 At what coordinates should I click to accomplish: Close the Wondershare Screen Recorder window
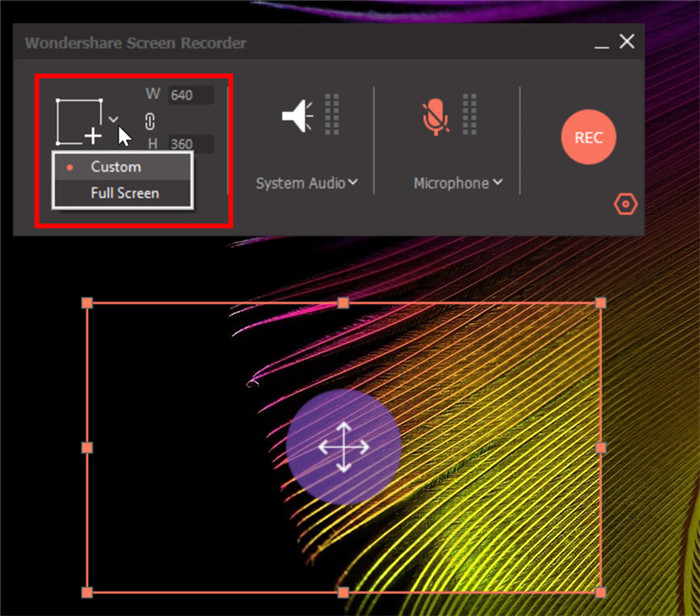click(x=627, y=42)
